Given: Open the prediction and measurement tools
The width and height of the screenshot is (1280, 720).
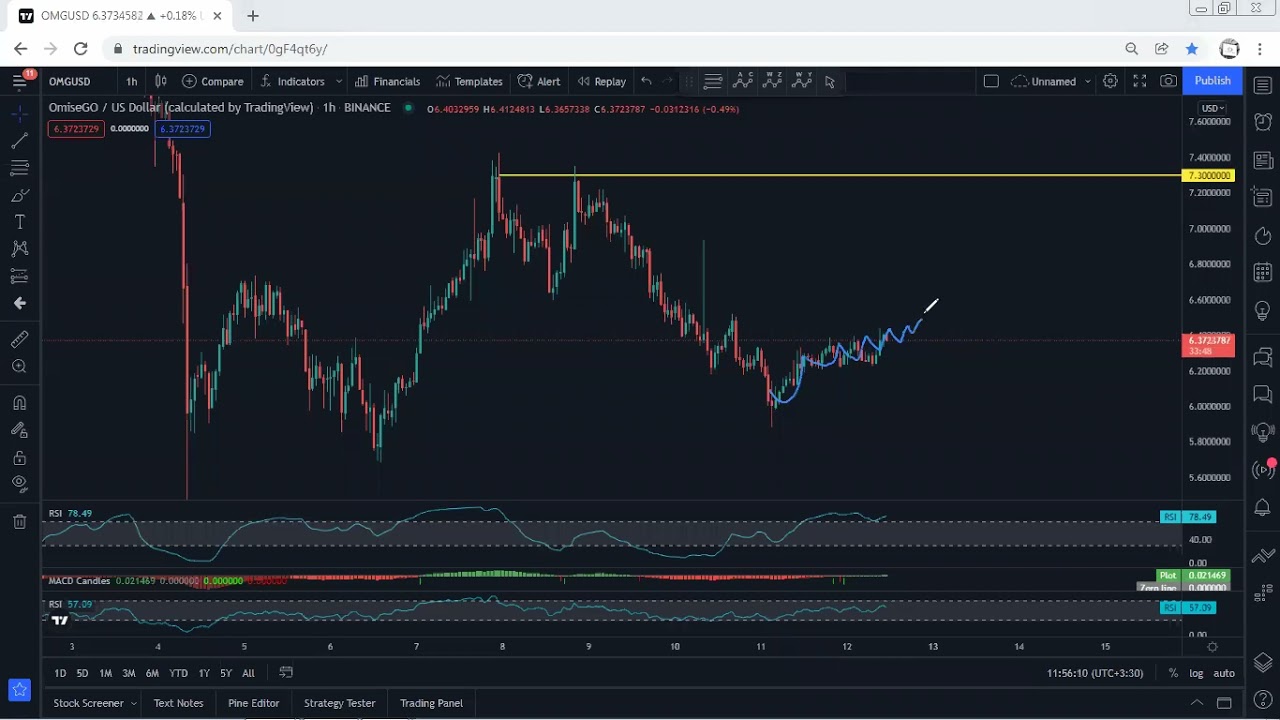Looking at the screenshot, I should [19, 276].
